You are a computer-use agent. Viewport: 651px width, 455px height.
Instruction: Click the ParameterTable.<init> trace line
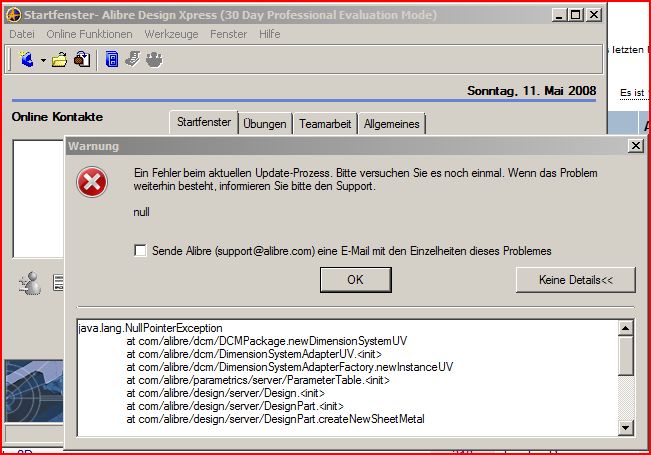click(x=258, y=380)
